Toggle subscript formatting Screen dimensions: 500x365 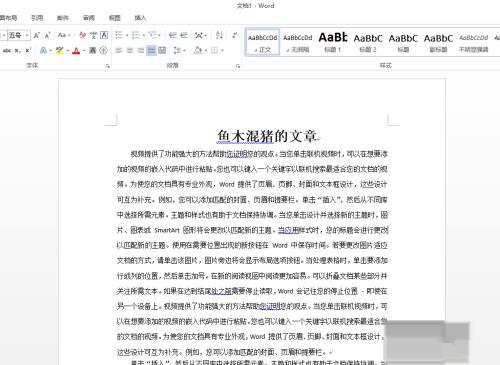[17, 50]
